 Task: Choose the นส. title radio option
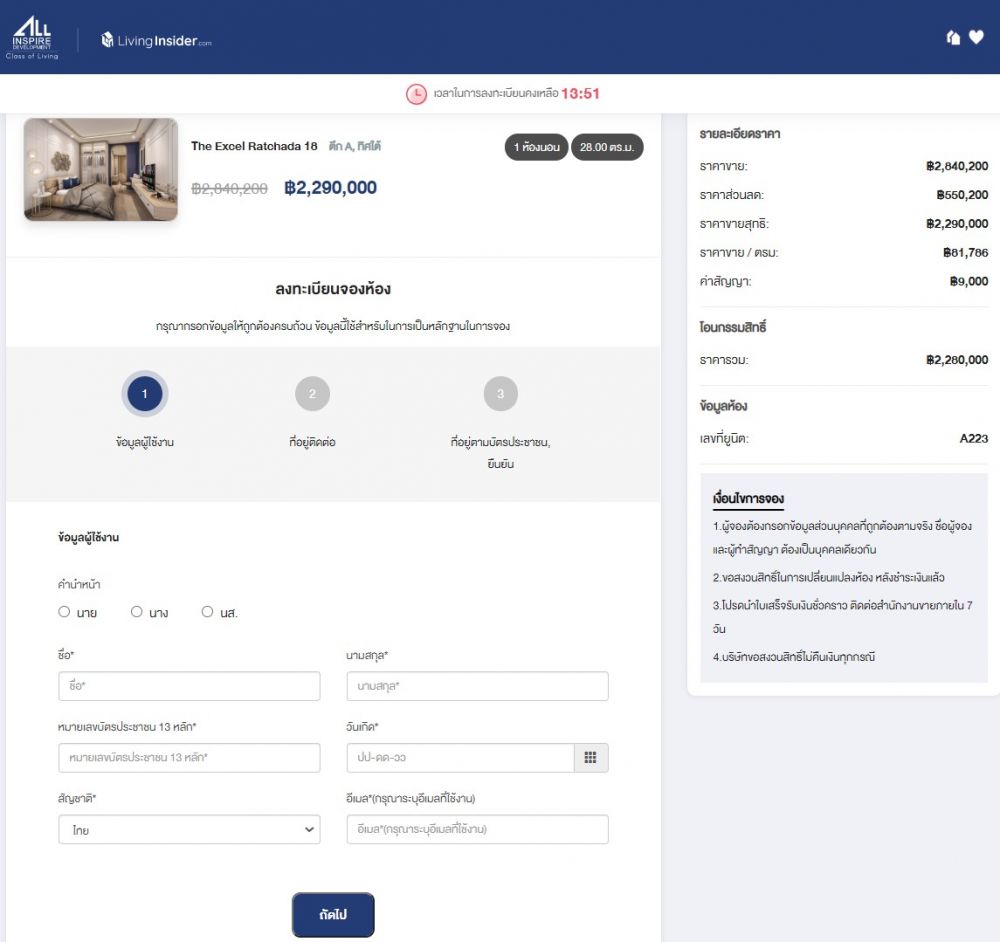point(208,612)
